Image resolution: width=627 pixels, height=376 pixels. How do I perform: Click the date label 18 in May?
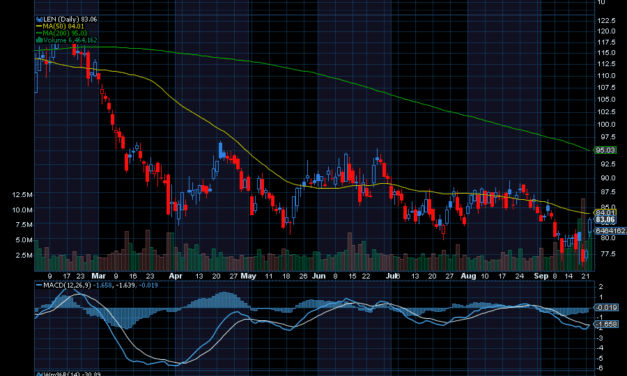pos(286,276)
